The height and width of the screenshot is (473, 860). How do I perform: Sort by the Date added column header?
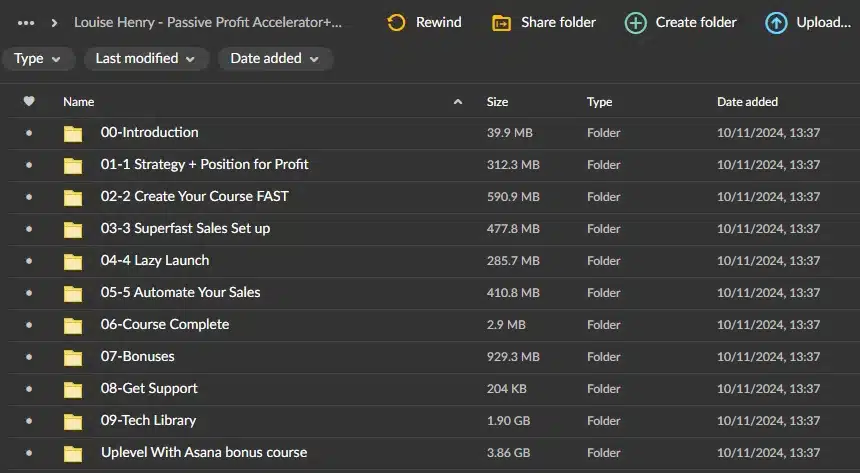pyautogui.click(x=747, y=102)
